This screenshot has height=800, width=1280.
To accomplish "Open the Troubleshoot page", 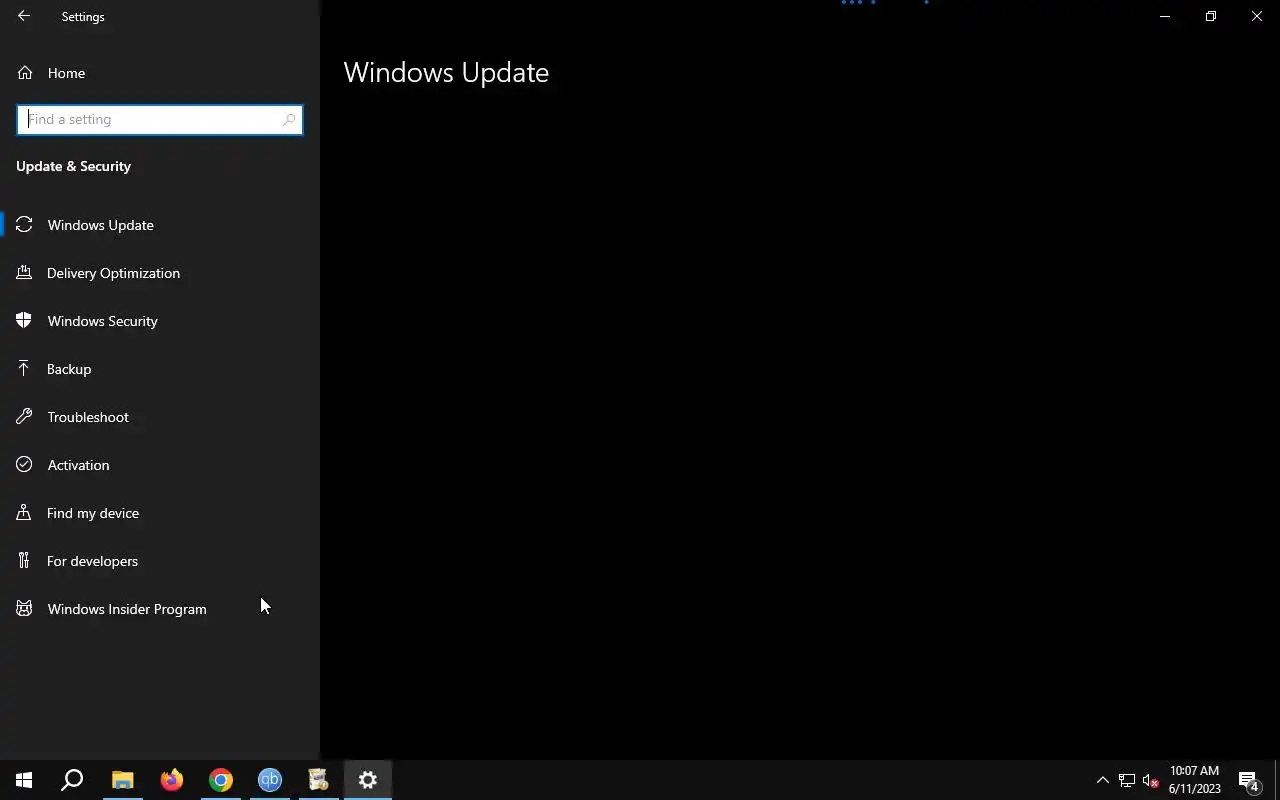I will (160, 417).
